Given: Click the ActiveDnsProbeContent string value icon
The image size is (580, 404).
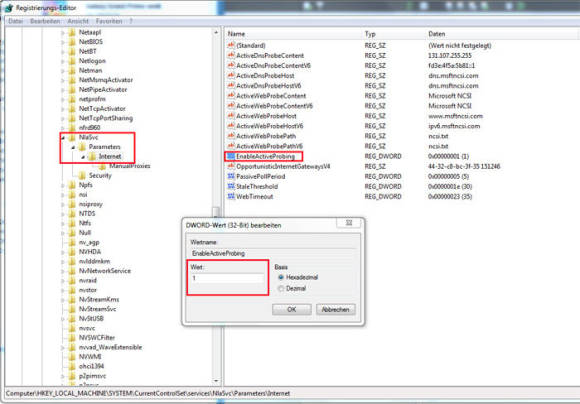Looking at the screenshot, I should [x=231, y=55].
